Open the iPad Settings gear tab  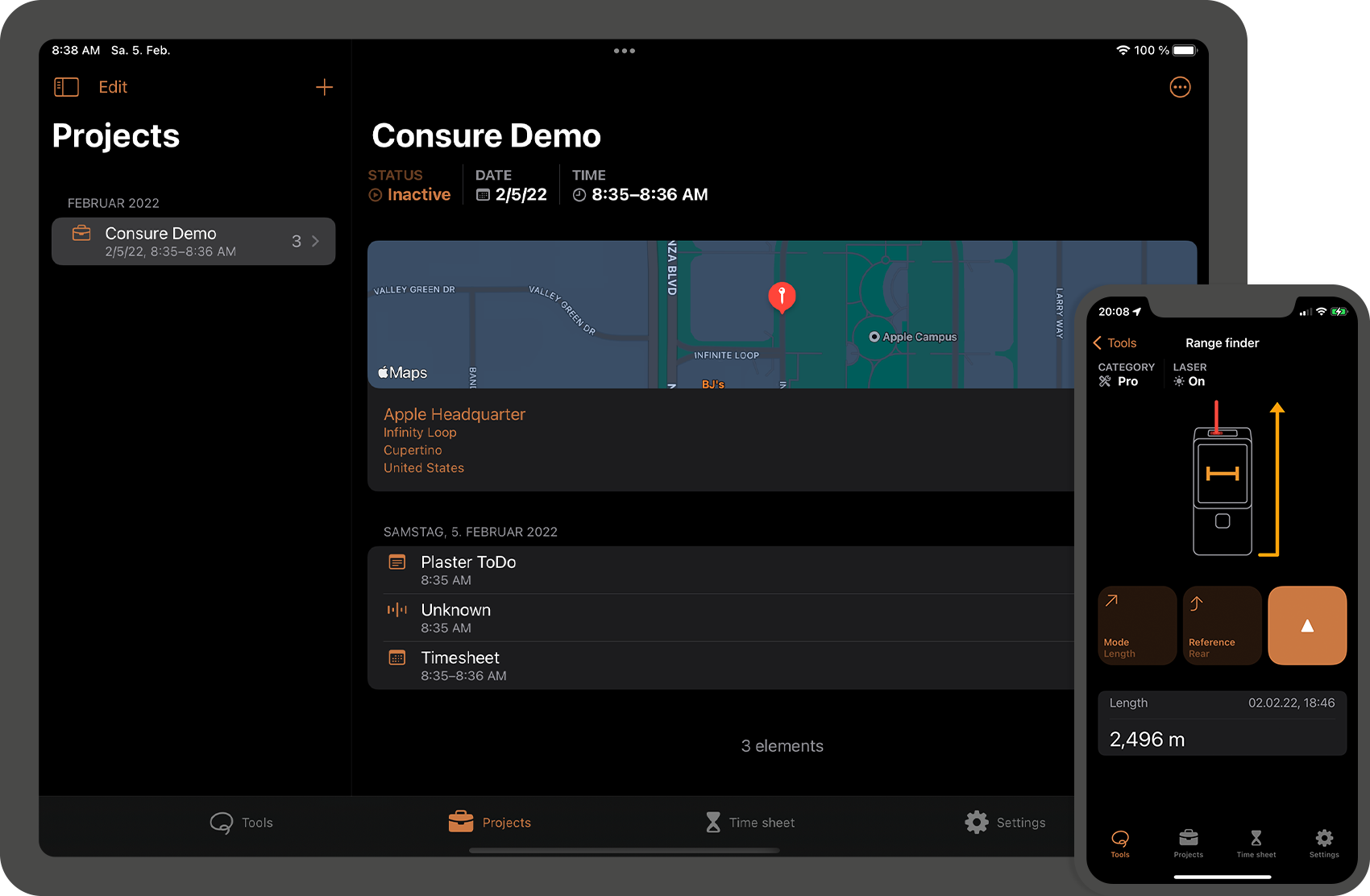tap(1005, 822)
